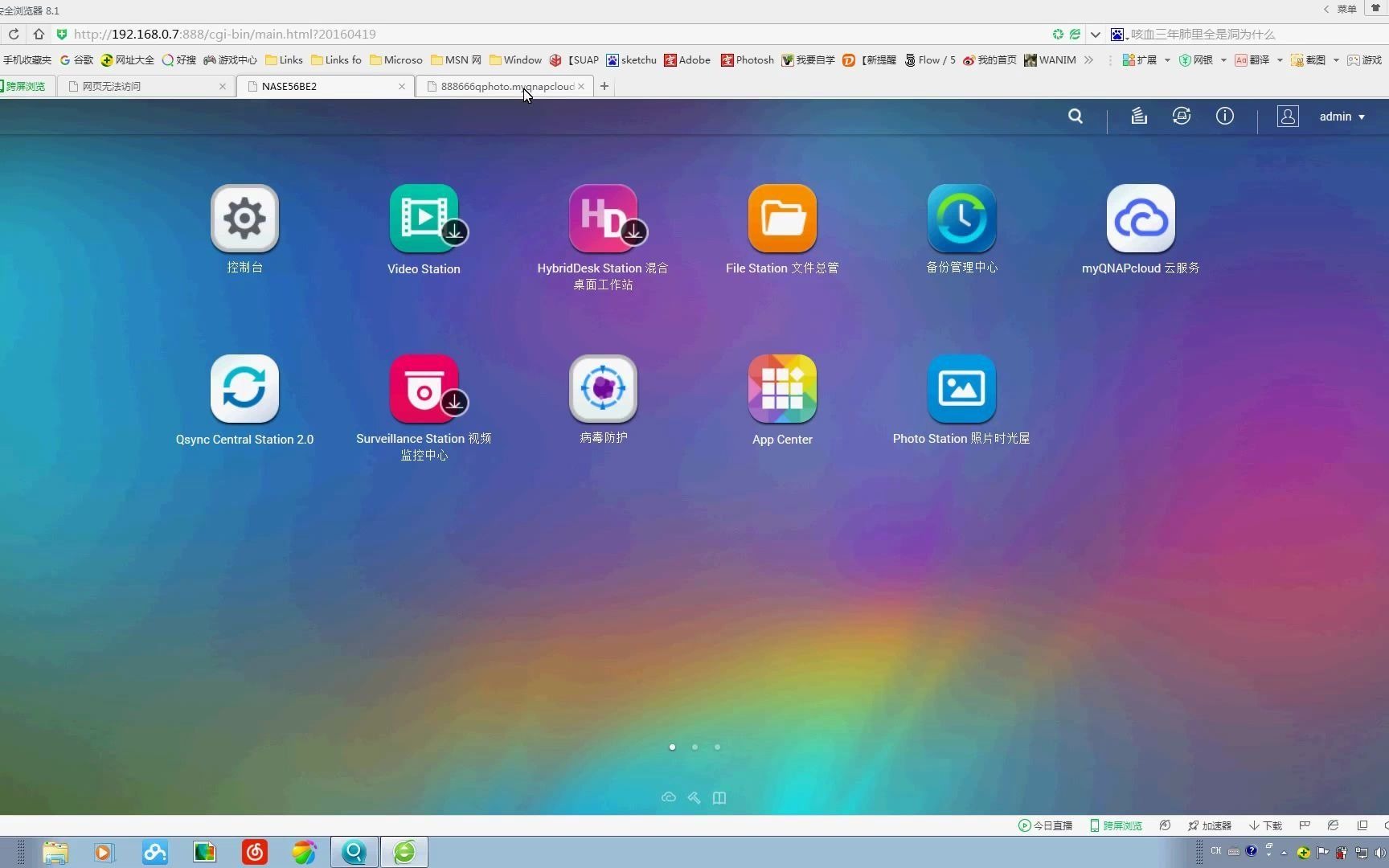Open 游戏中心 bookmark

pyautogui.click(x=230, y=60)
